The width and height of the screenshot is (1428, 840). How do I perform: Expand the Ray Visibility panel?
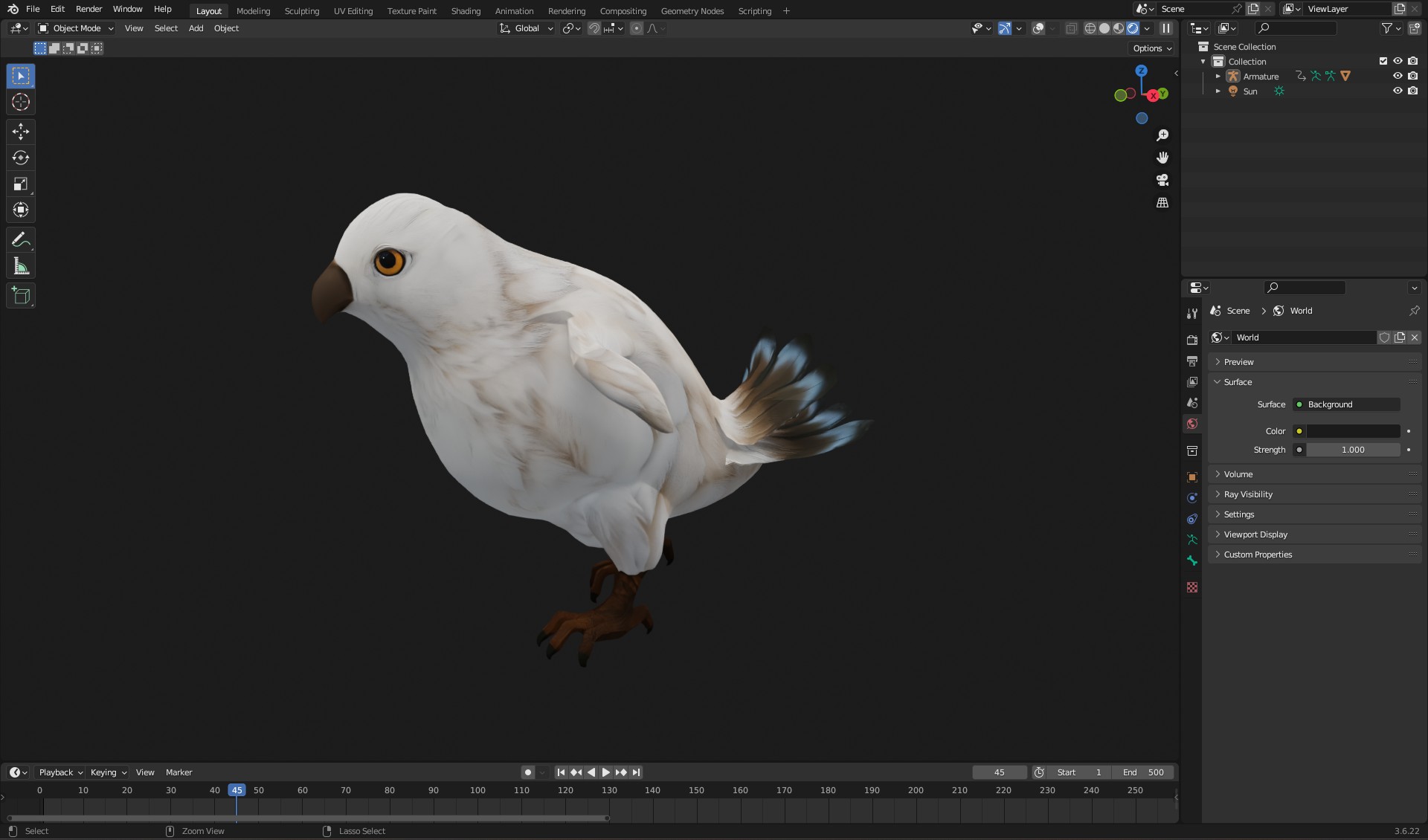click(x=1248, y=494)
